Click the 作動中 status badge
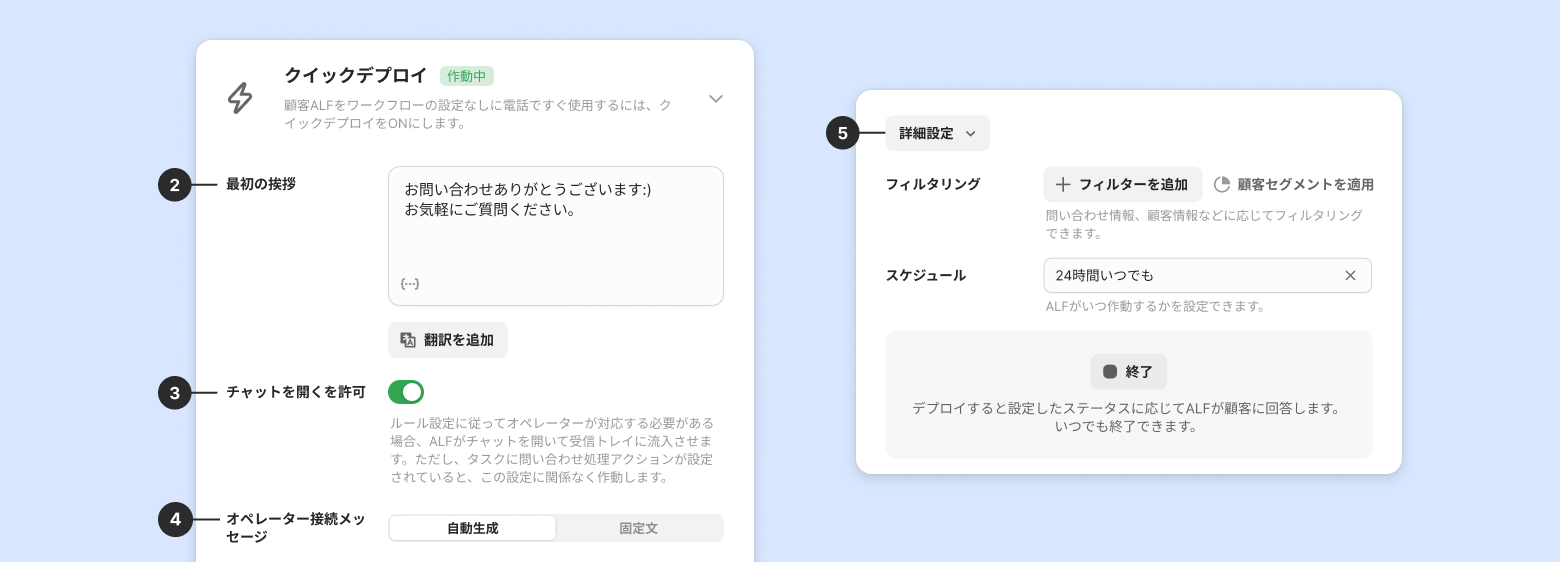Image resolution: width=1560 pixels, height=562 pixels. (466, 76)
